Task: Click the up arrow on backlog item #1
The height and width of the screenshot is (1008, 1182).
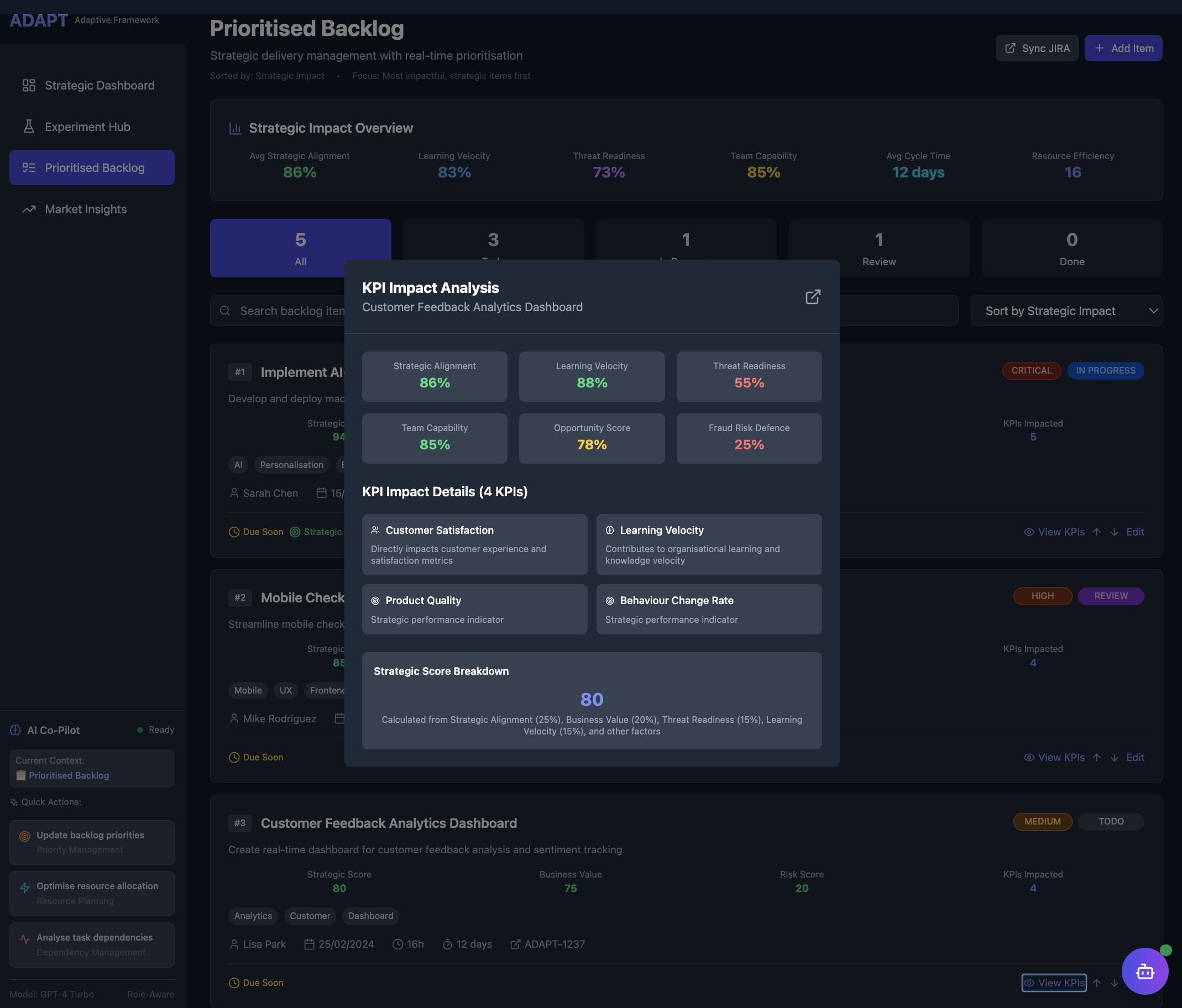Action: [1096, 532]
